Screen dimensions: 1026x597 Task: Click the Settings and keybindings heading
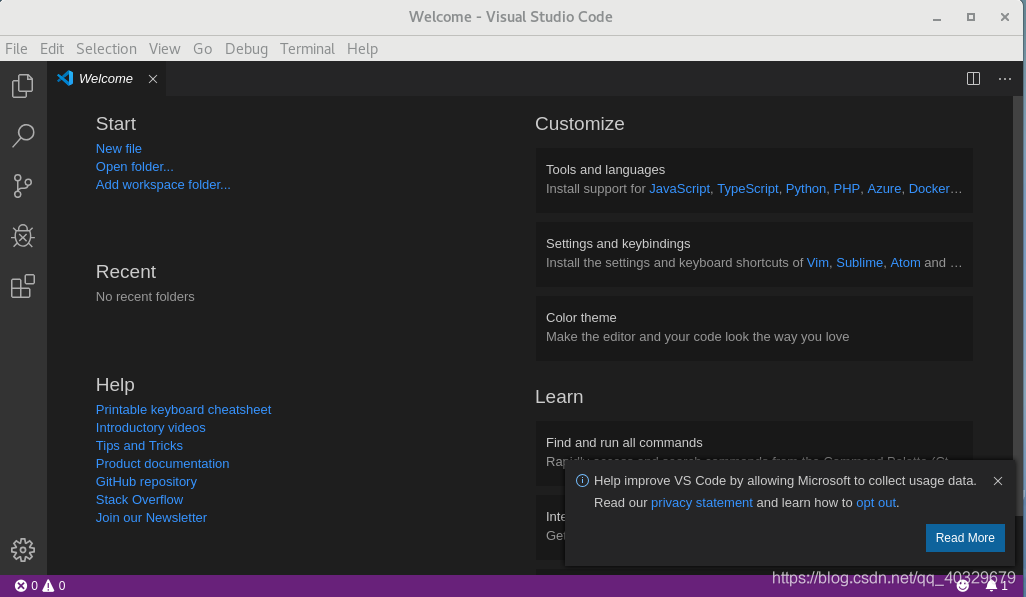tap(618, 244)
